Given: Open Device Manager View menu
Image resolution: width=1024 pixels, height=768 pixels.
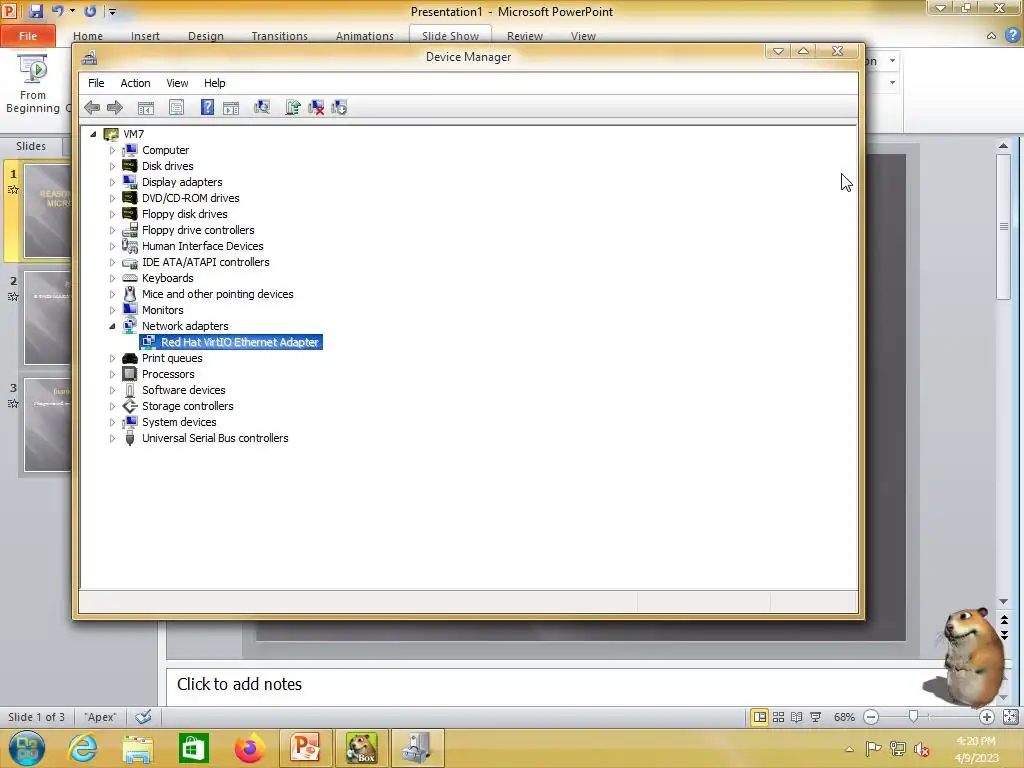Looking at the screenshot, I should click(177, 83).
